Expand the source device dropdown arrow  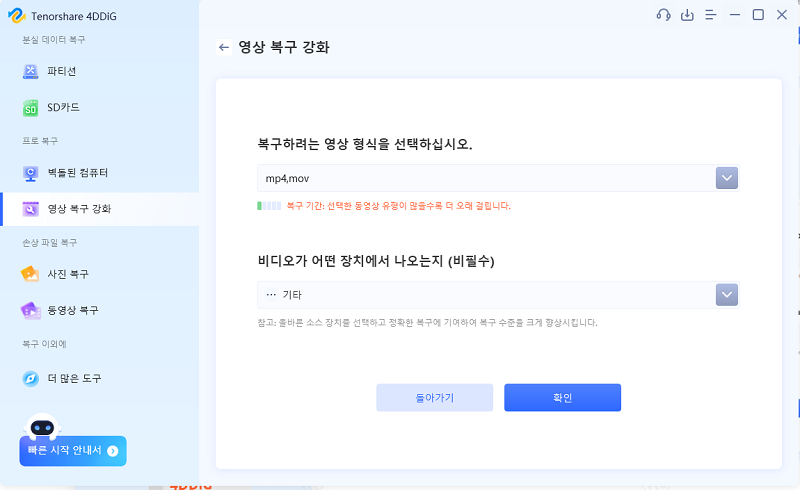pyautogui.click(x=727, y=295)
